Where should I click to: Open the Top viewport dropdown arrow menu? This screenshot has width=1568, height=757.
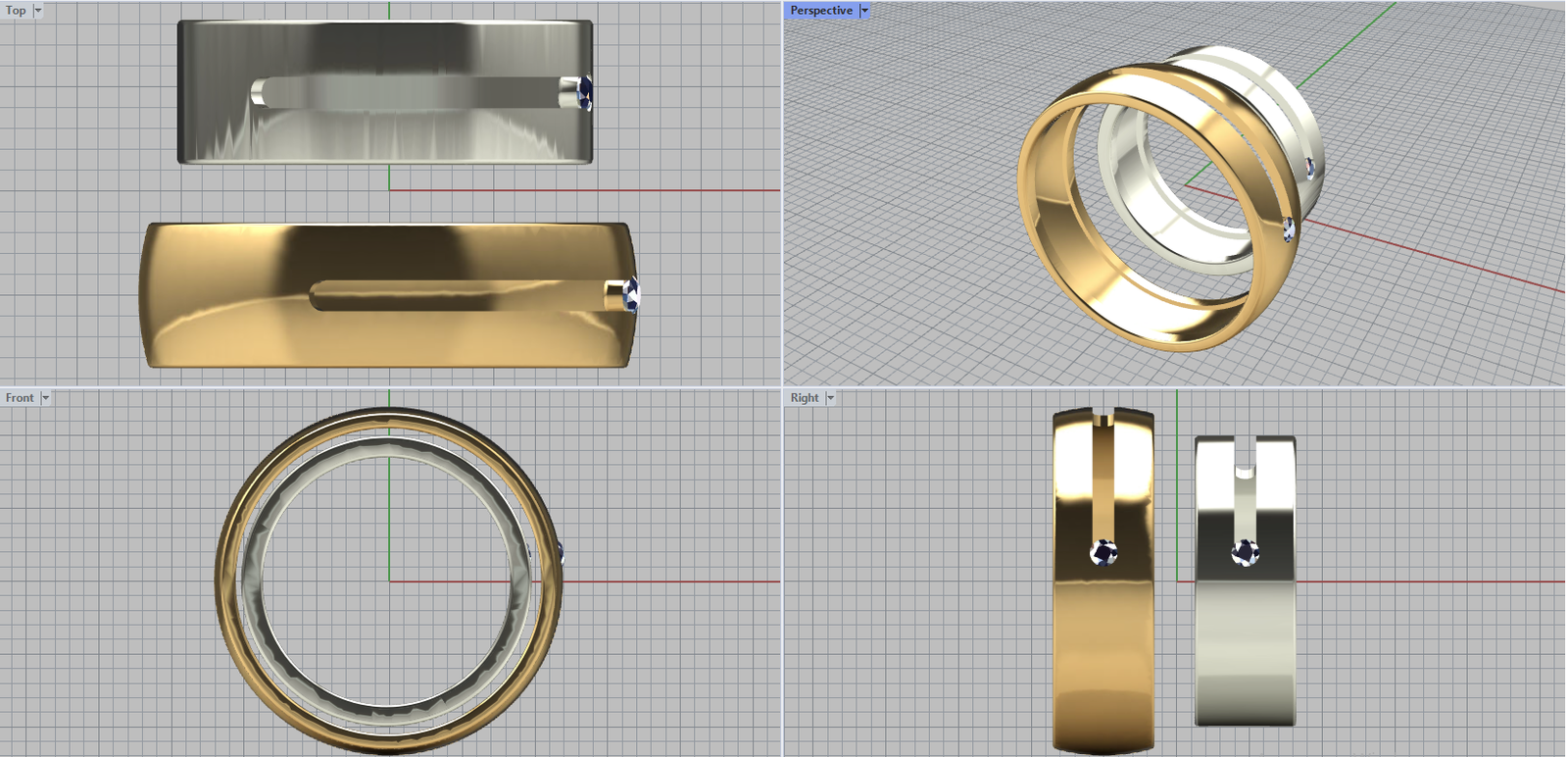pos(38,11)
